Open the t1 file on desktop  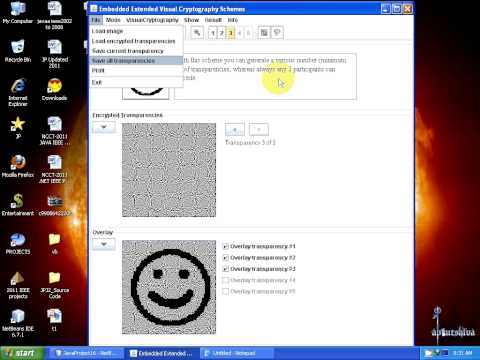[x=54, y=319]
